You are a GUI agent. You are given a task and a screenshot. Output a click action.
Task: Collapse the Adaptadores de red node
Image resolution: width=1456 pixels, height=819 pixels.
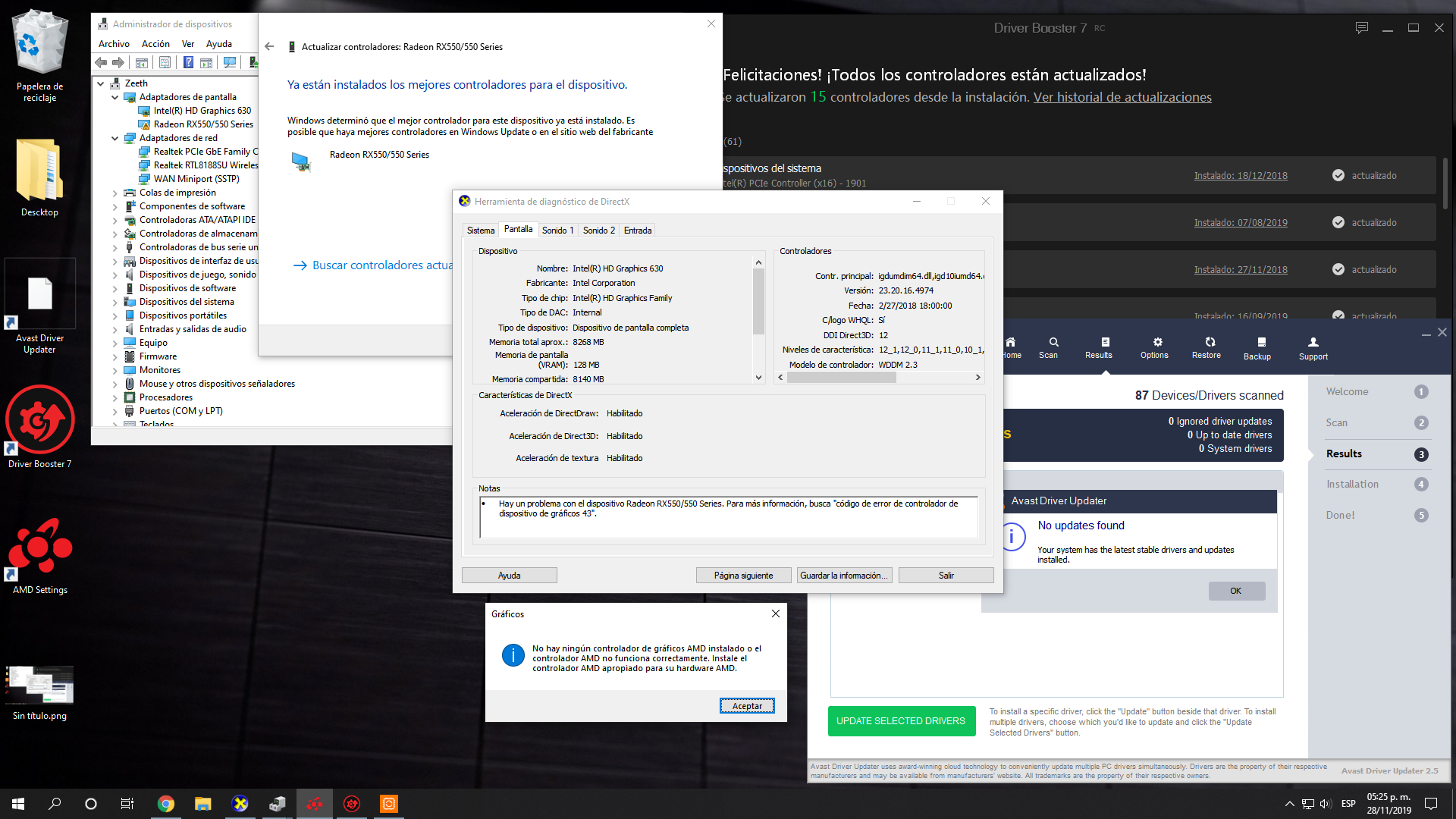coord(115,138)
